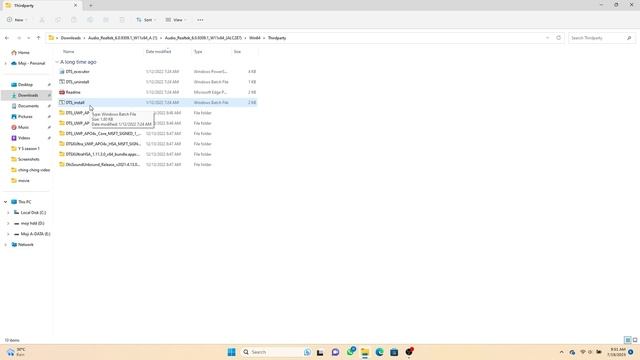Go forward with the Forward arrow
Screen dimensions: 640x360
pos(19,38)
